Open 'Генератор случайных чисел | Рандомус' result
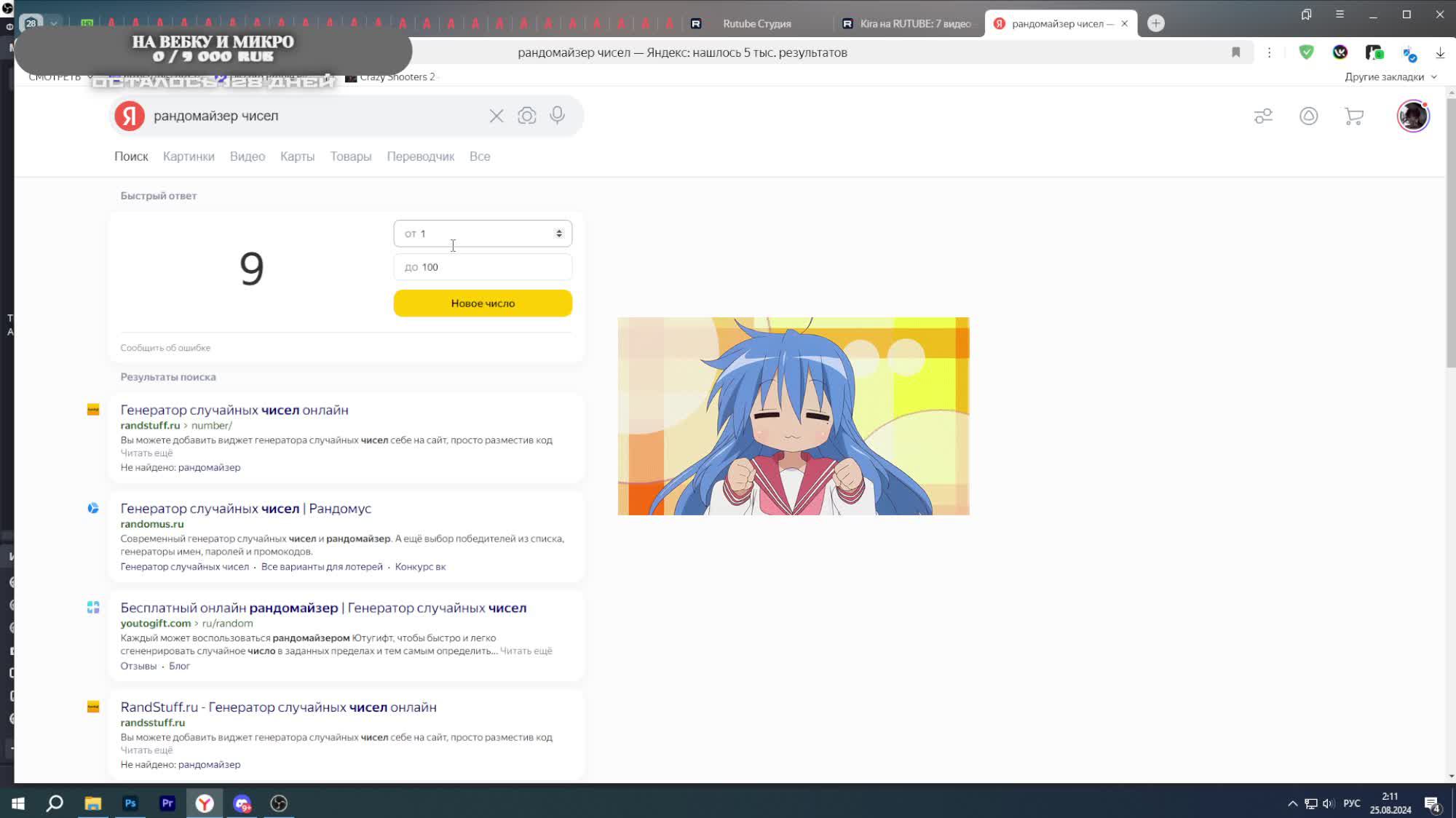 (245, 509)
